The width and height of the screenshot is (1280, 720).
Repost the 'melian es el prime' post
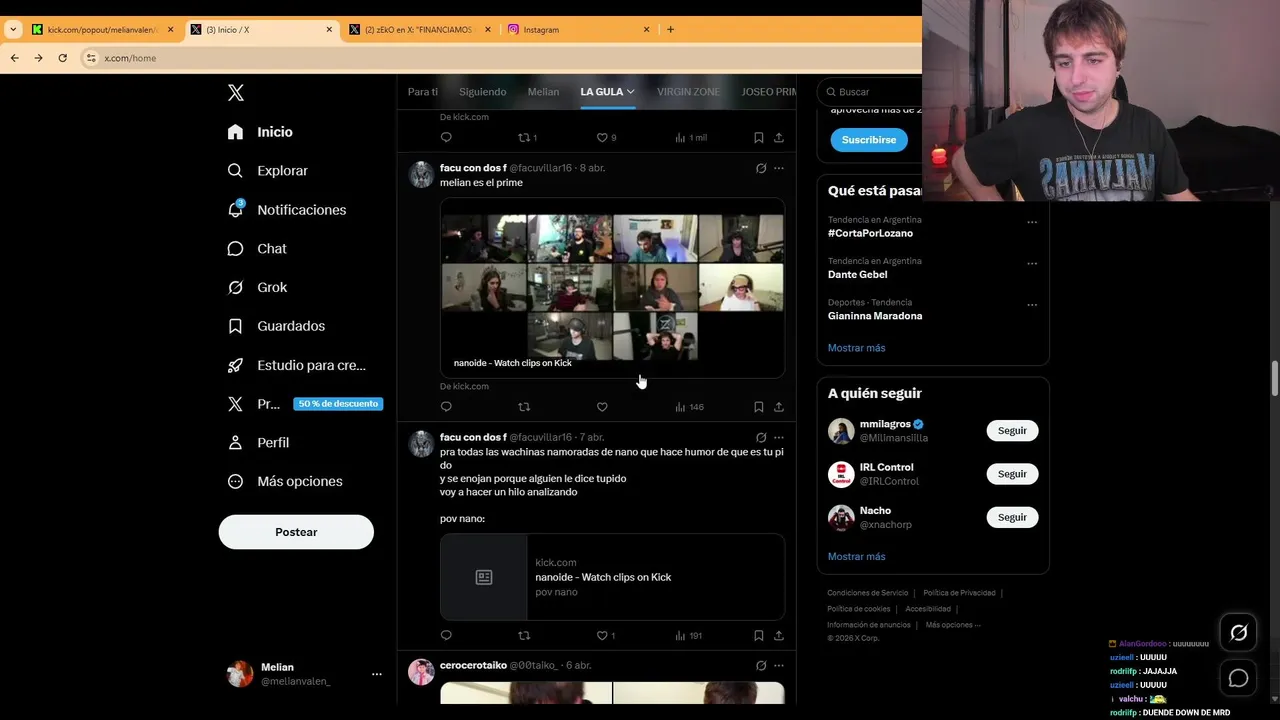pyautogui.click(x=524, y=407)
